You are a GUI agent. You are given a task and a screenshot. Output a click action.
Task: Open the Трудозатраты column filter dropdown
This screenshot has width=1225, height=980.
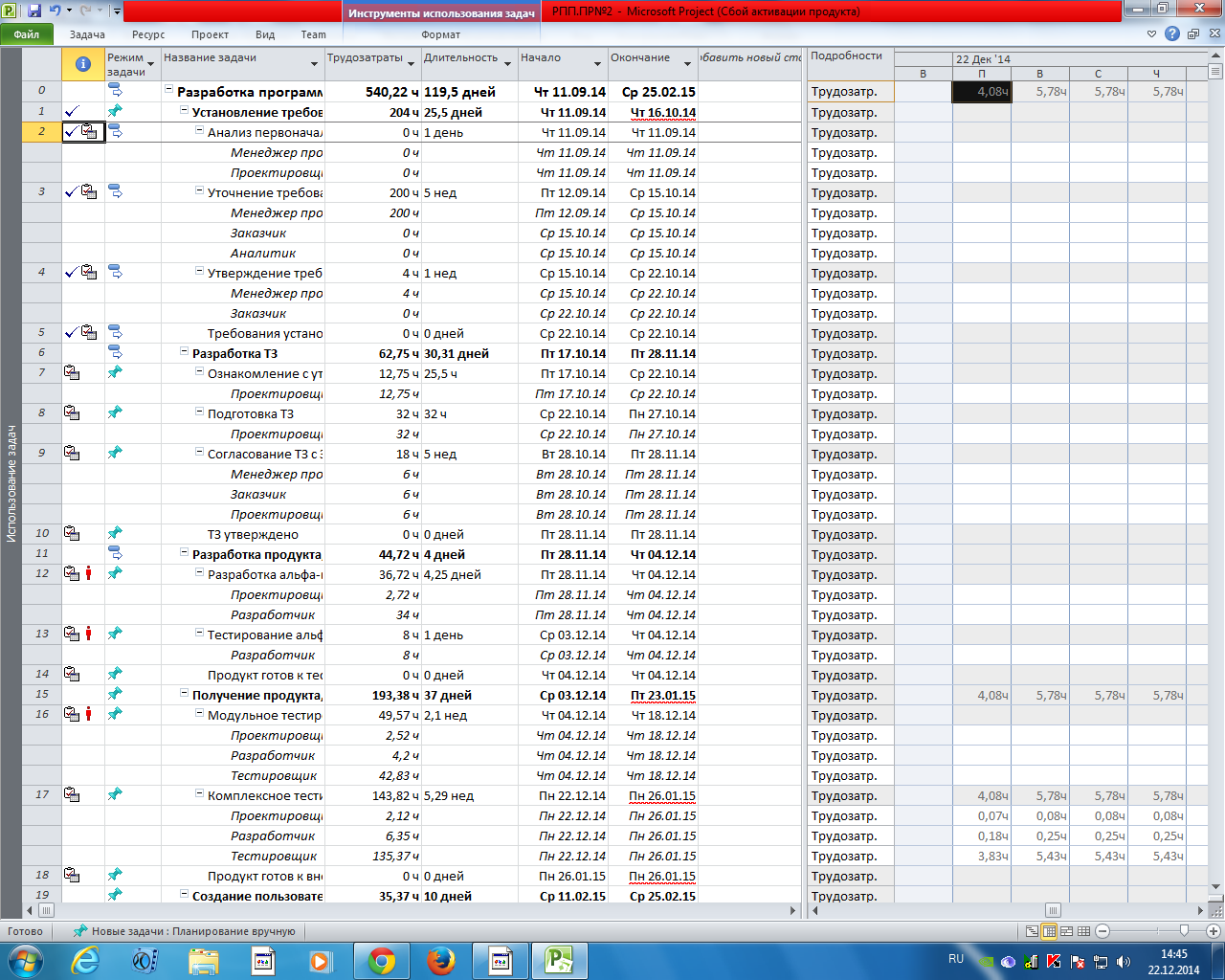(x=412, y=64)
